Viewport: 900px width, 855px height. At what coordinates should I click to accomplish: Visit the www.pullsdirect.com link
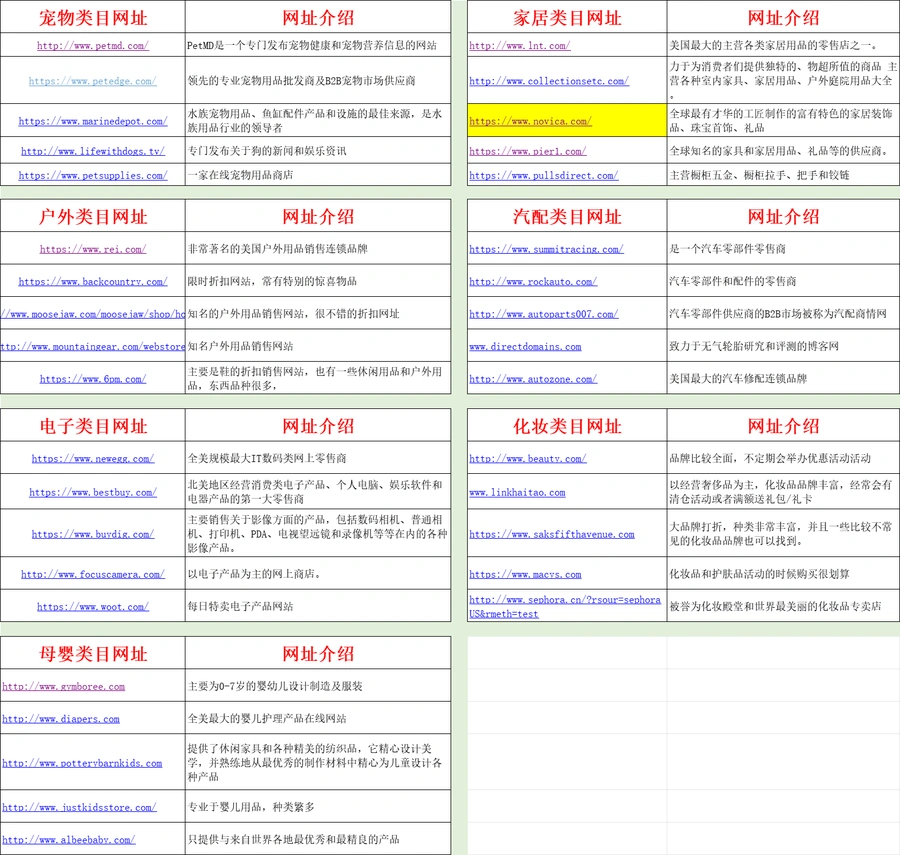coord(544,176)
